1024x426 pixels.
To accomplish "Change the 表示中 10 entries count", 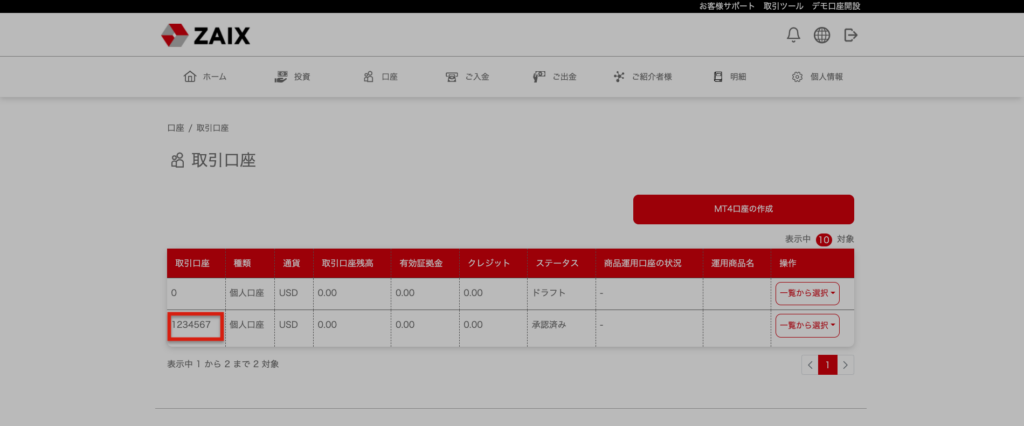I will coord(823,240).
